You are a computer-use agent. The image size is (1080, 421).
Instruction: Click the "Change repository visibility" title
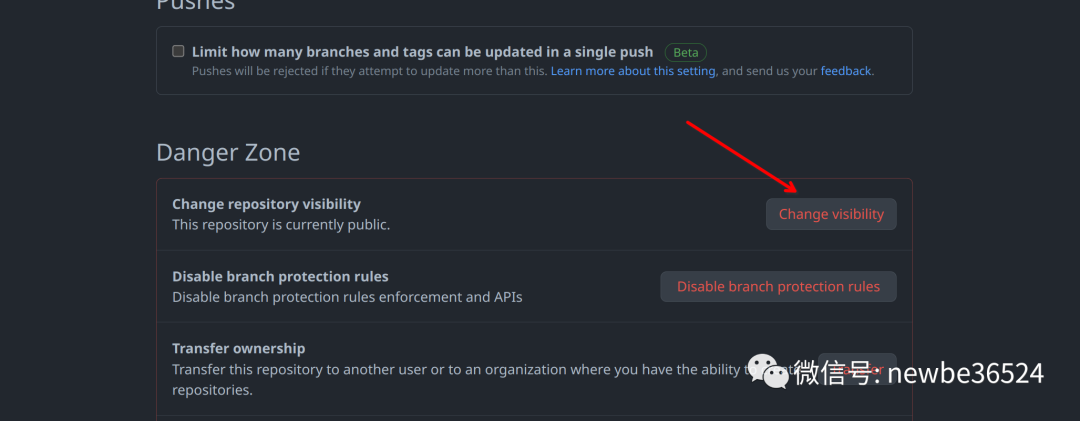point(267,204)
